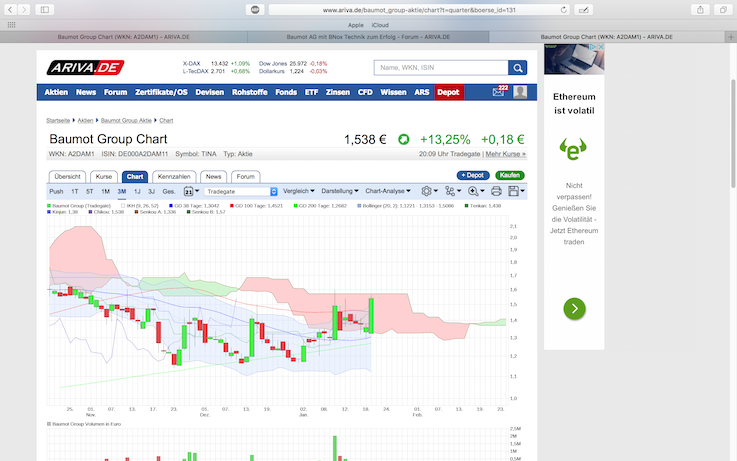Follow the Mehr Kurse link
This screenshot has width=737, height=461.
point(505,154)
